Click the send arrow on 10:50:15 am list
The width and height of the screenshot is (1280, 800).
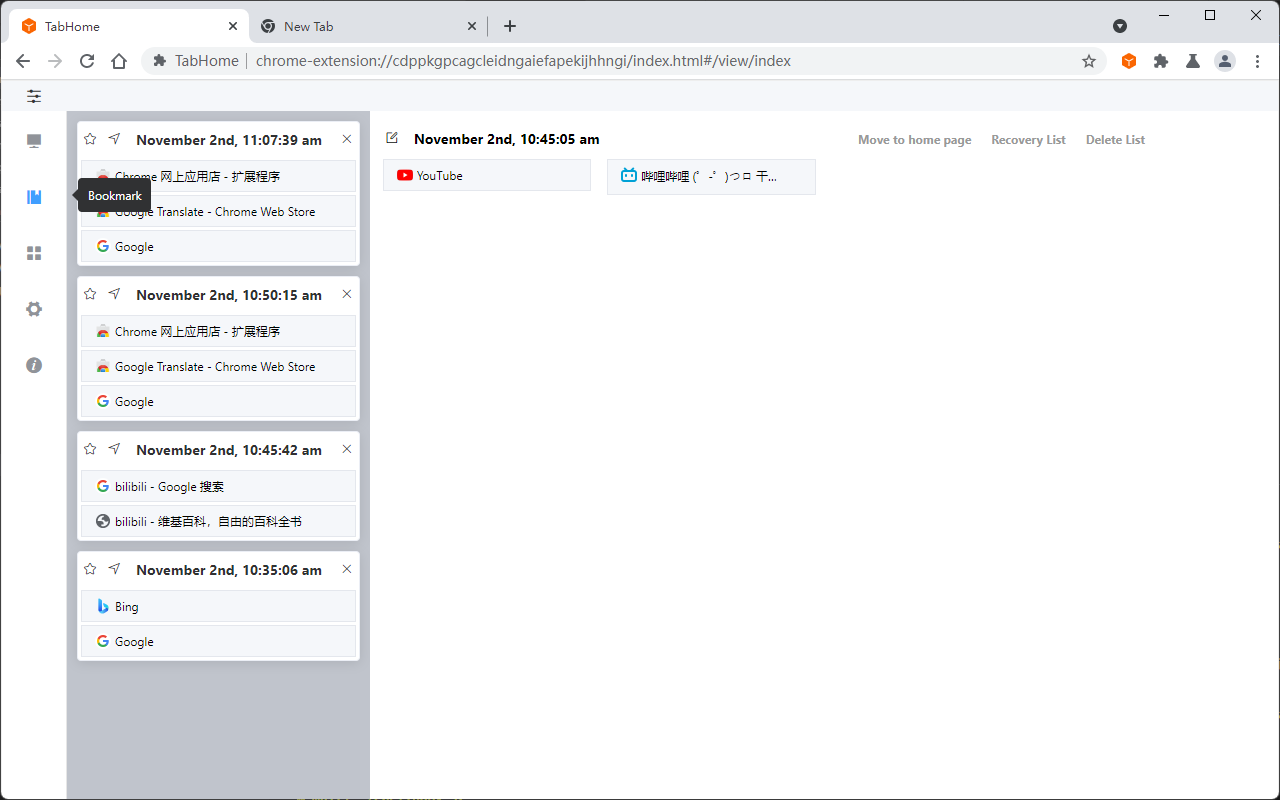(x=114, y=294)
